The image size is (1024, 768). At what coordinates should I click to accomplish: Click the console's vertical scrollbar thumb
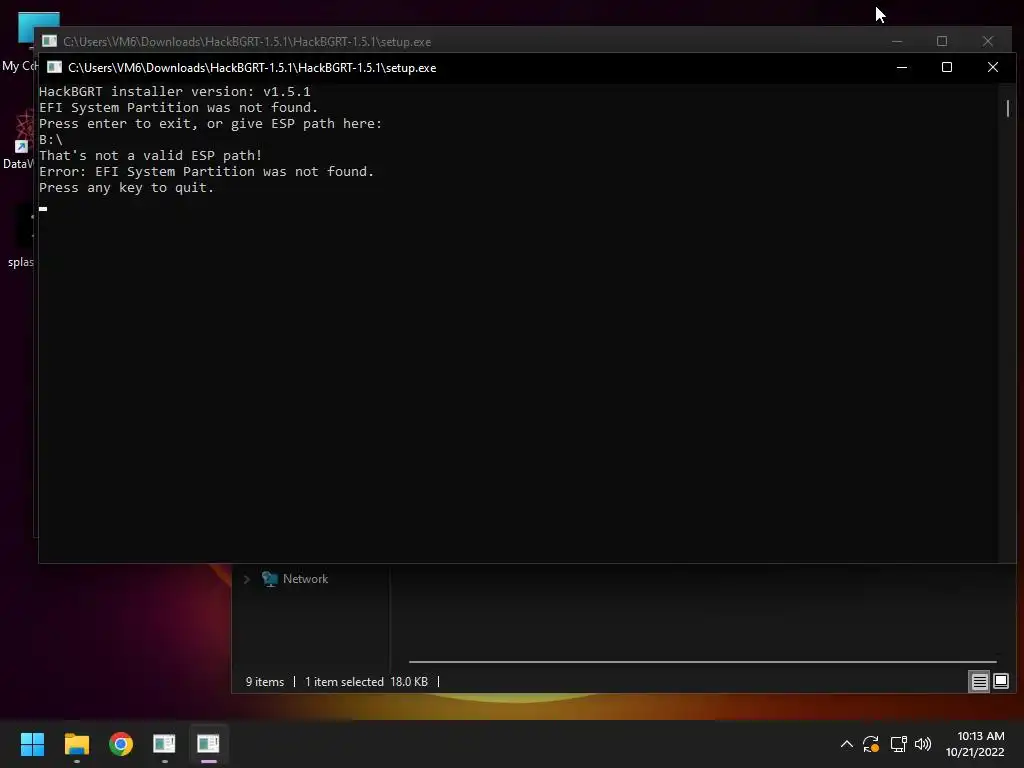click(1007, 108)
